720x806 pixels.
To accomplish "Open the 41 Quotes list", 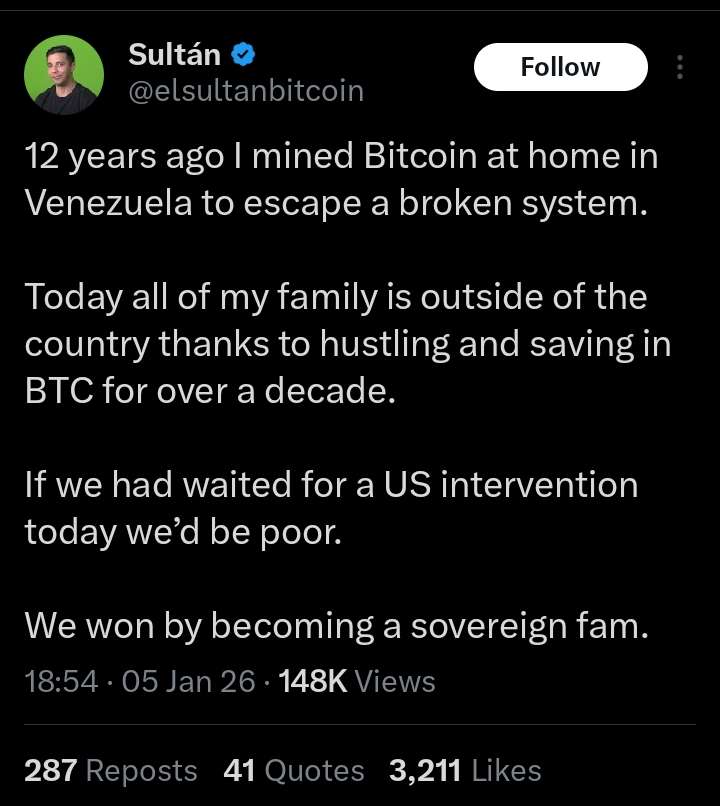I will click(x=294, y=770).
